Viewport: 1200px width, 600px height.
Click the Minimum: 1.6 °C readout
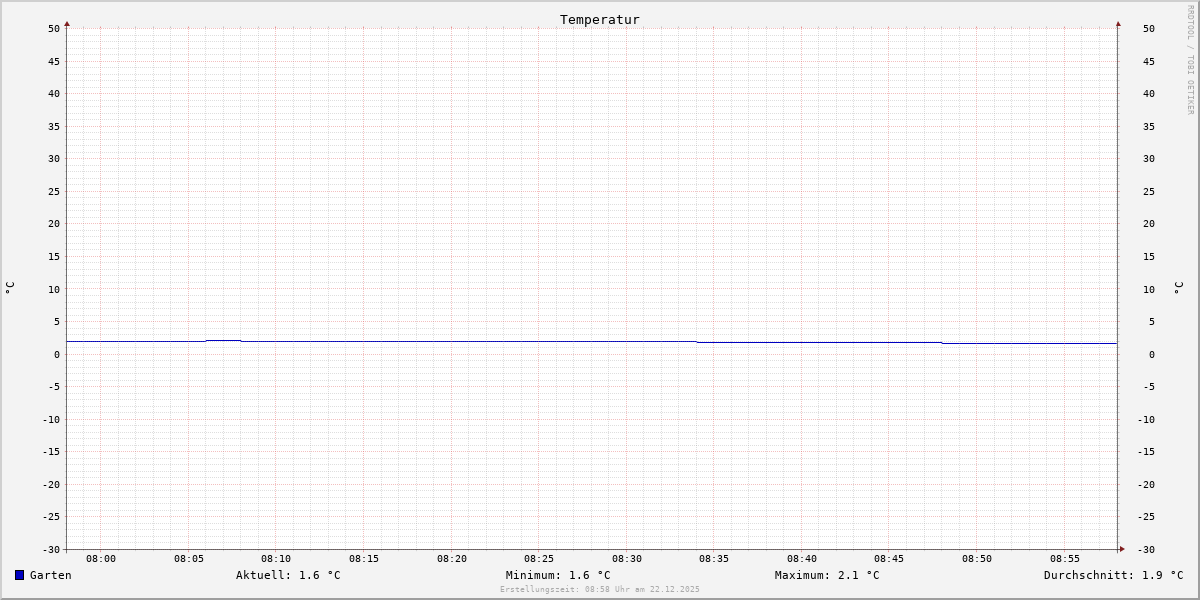pos(558,575)
